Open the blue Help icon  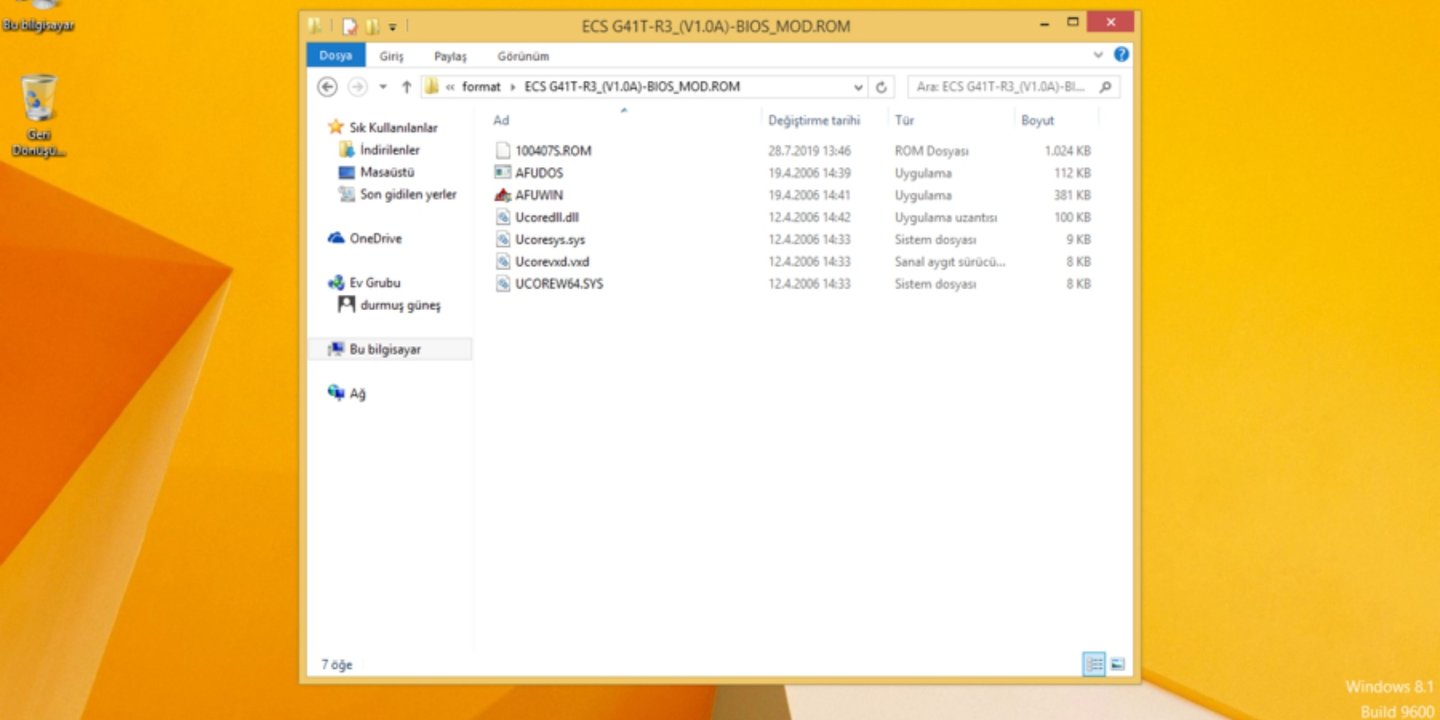1121,55
